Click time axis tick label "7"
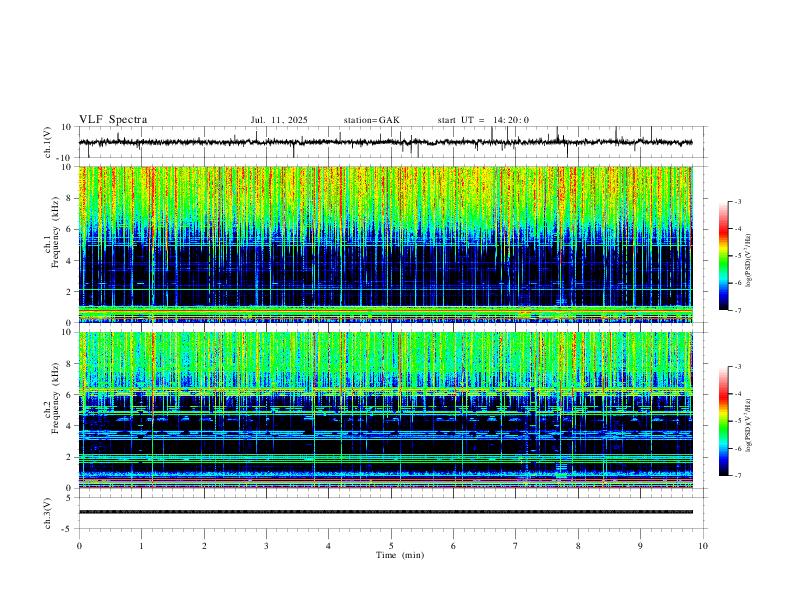Image resolution: width=792 pixels, height=612 pixels. tap(516, 546)
